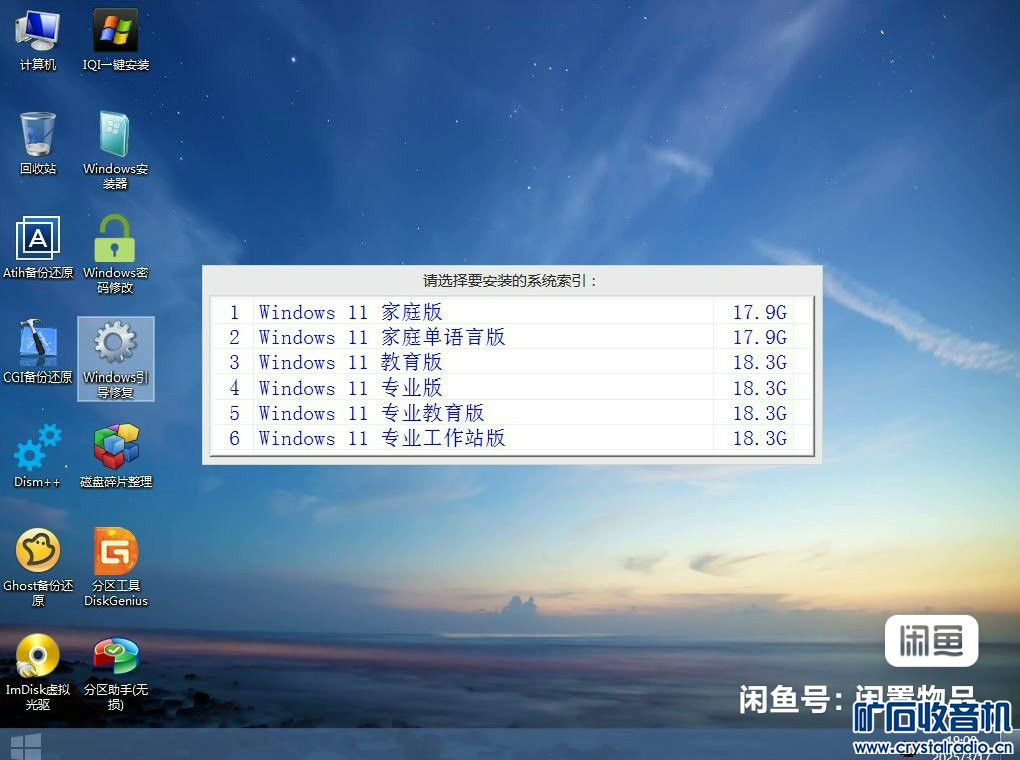Select the 分区助手(无损) icon

click(x=116, y=672)
